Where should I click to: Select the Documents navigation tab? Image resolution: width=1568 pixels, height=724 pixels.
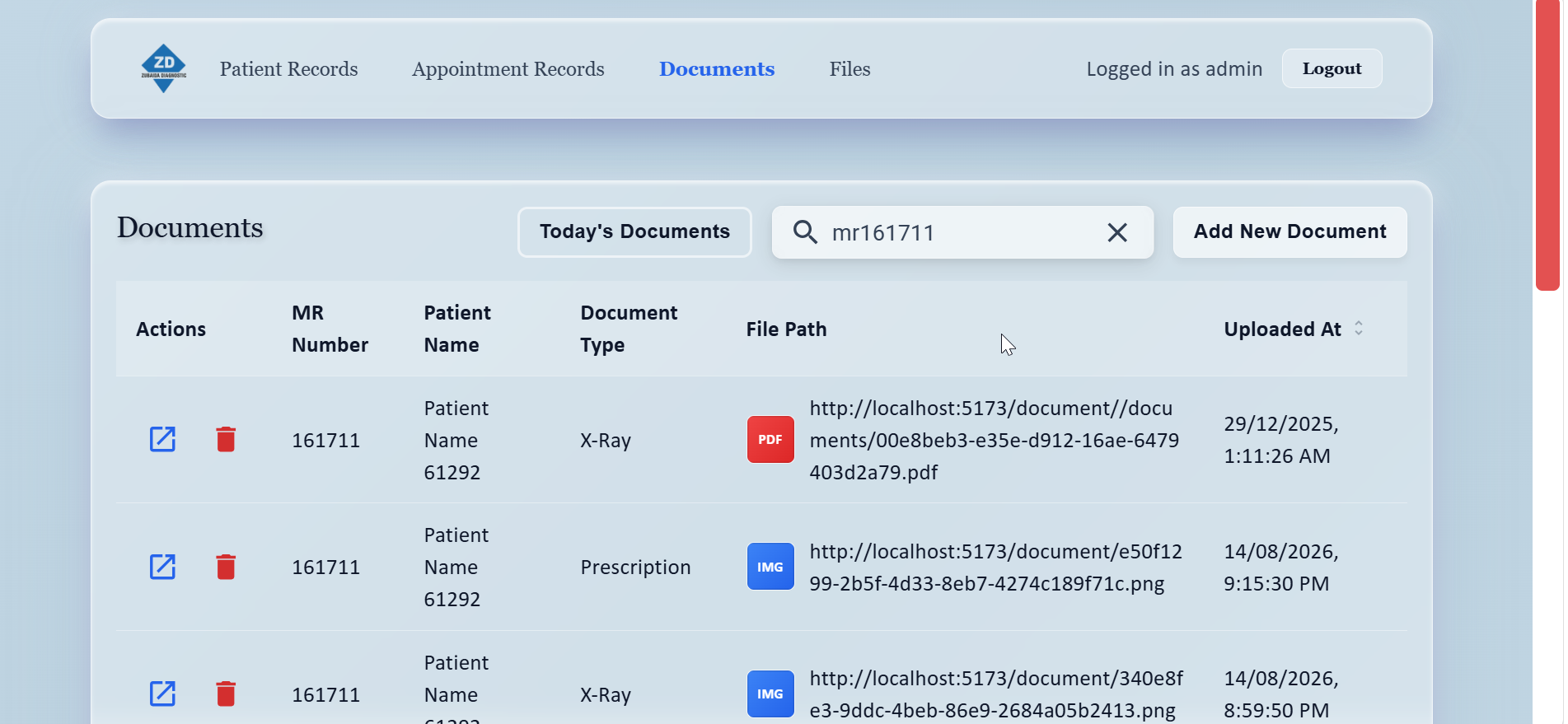[x=717, y=69]
